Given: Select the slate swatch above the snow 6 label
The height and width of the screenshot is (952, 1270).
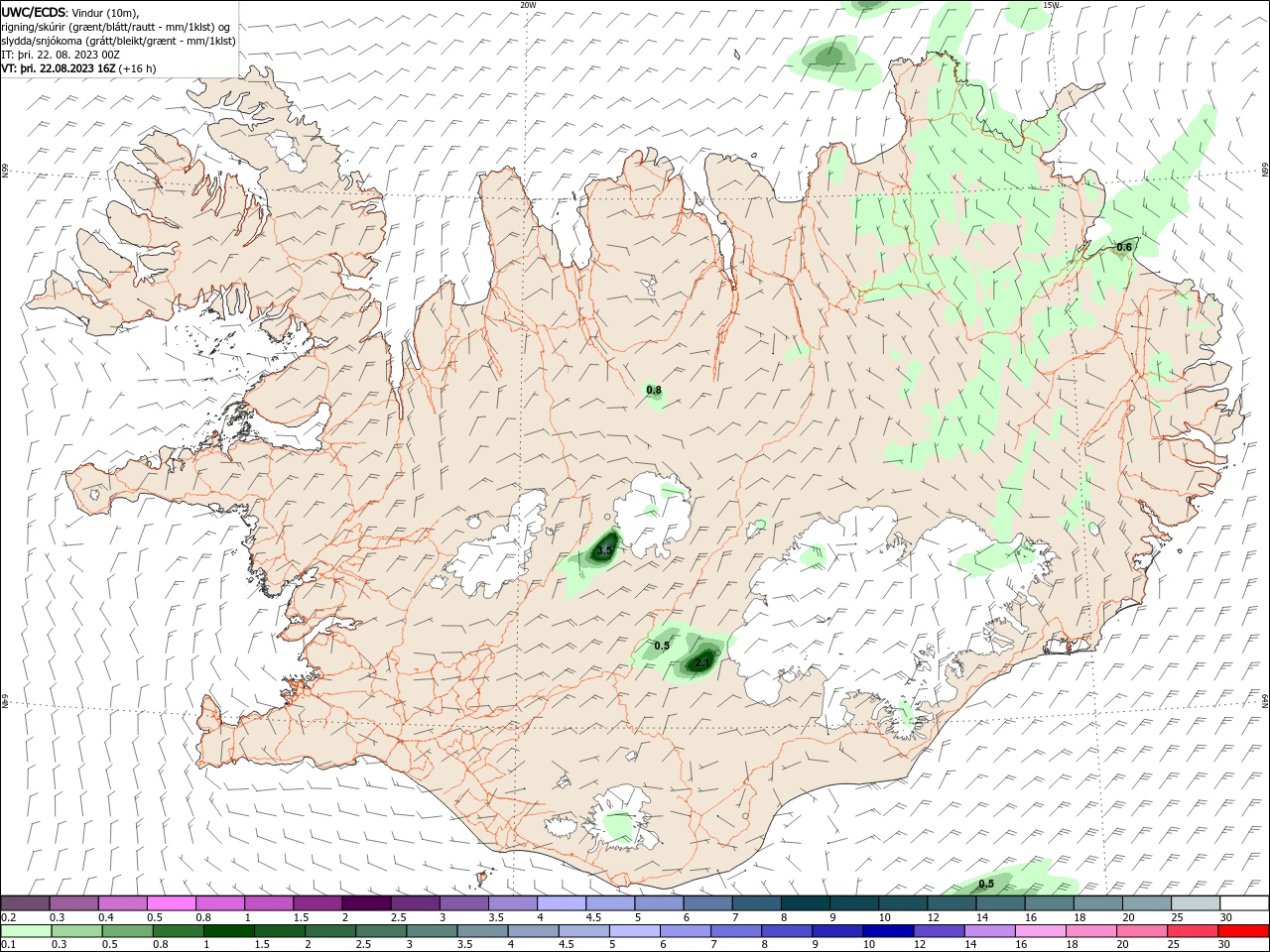Looking at the screenshot, I should 707,903.
